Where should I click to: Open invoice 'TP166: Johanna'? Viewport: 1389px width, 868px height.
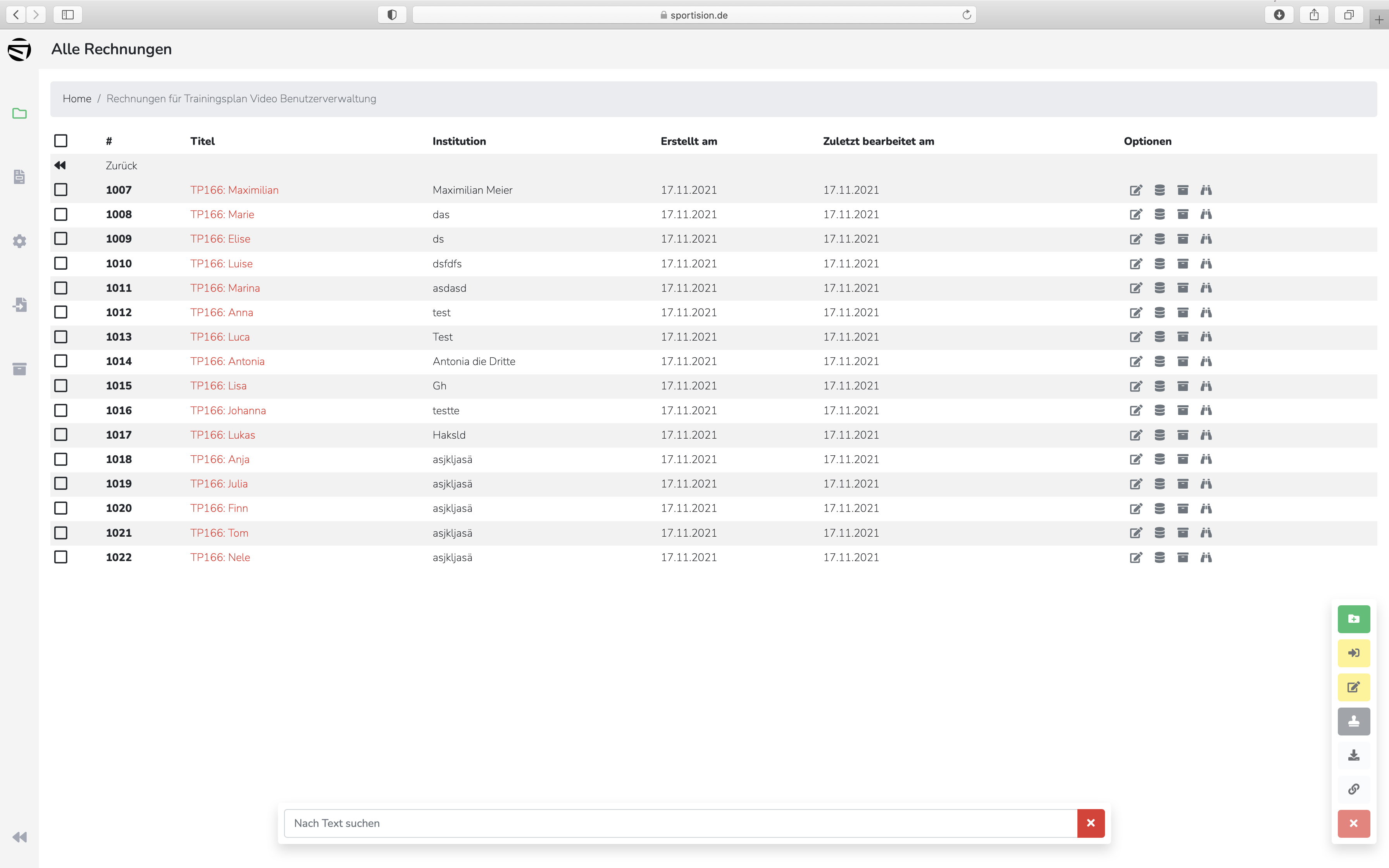228,410
